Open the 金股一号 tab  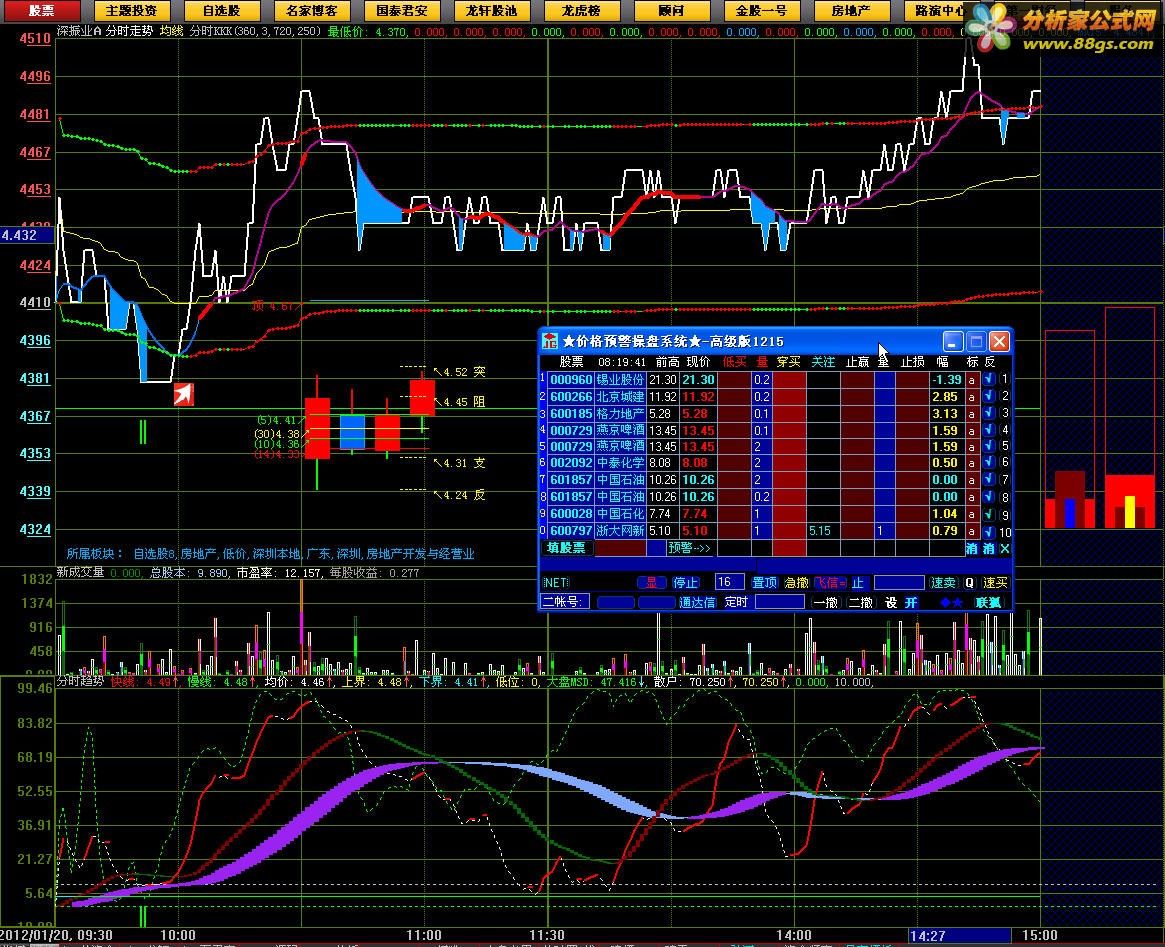pyautogui.click(x=761, y=10)
